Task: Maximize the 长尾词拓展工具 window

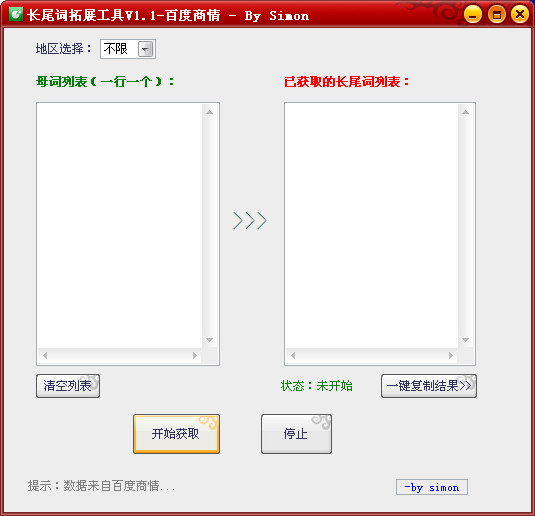Action: tap(496, 15)
